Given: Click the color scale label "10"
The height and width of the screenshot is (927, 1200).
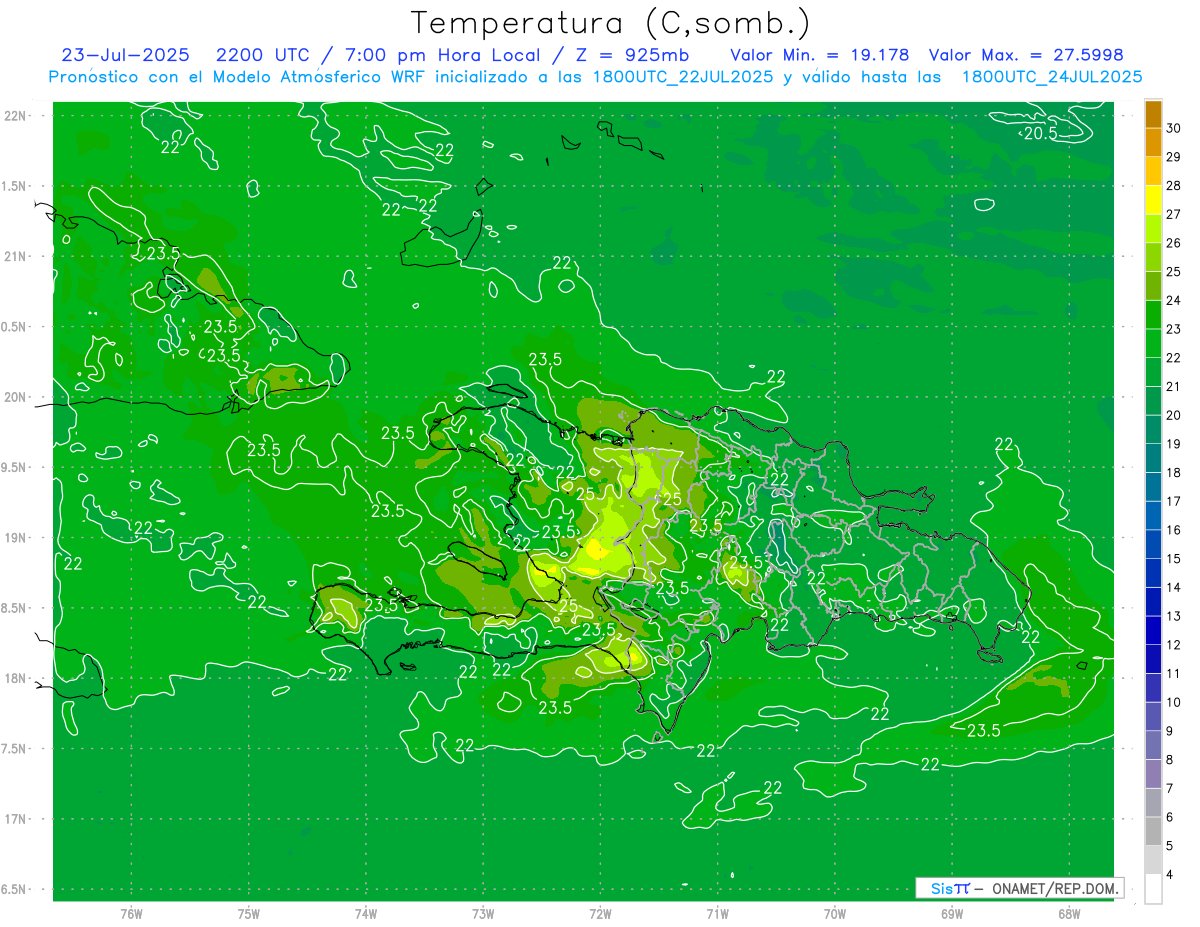Looking at the screenshot, I should 1173,702.
